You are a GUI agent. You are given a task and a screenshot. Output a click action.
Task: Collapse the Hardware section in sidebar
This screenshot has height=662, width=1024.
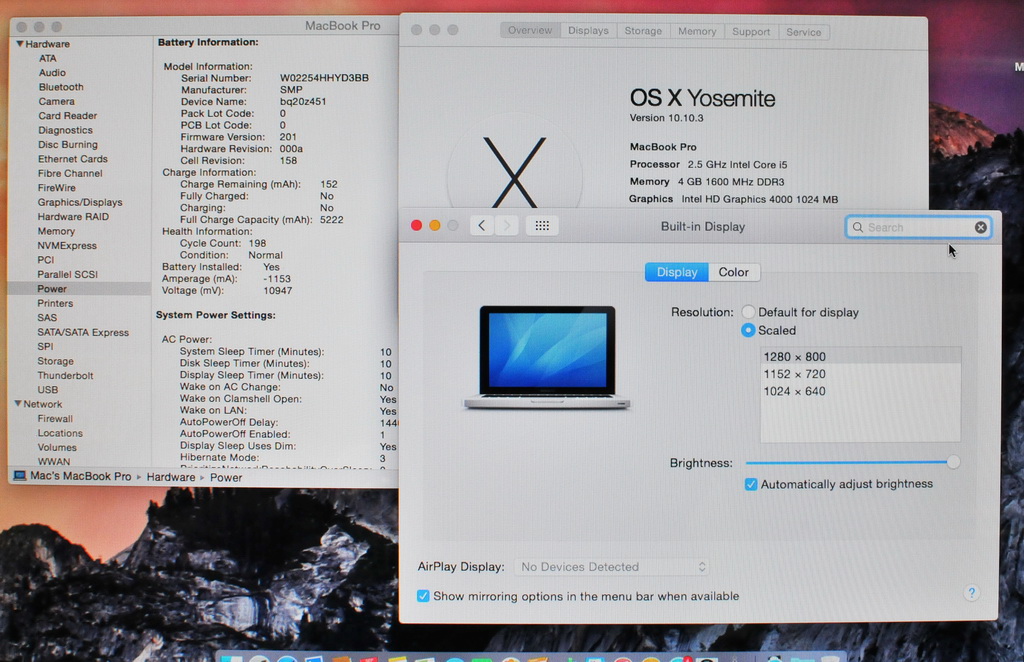[x=20, y=44]
